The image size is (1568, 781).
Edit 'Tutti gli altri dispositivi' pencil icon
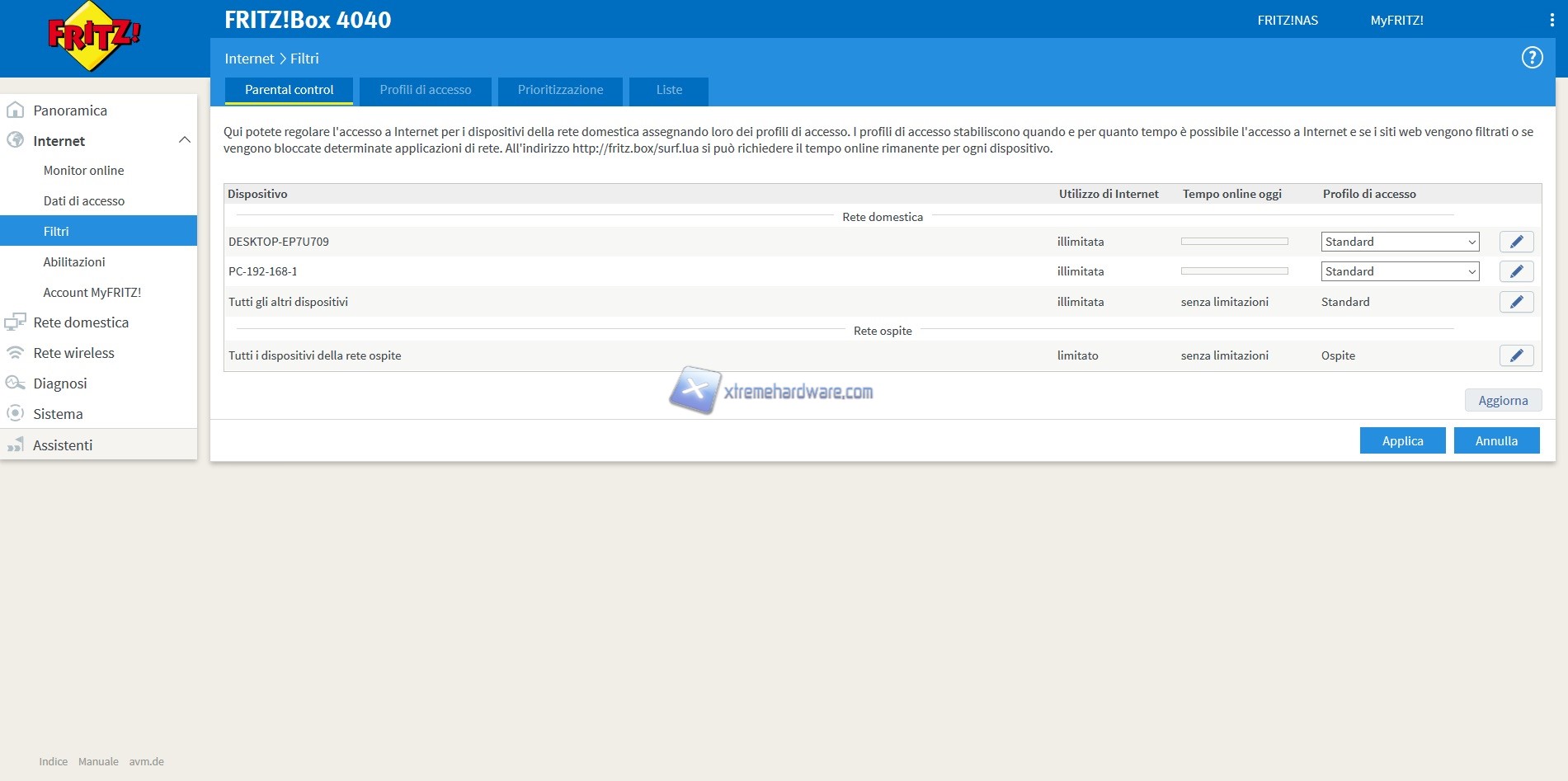pos(1516,302)
